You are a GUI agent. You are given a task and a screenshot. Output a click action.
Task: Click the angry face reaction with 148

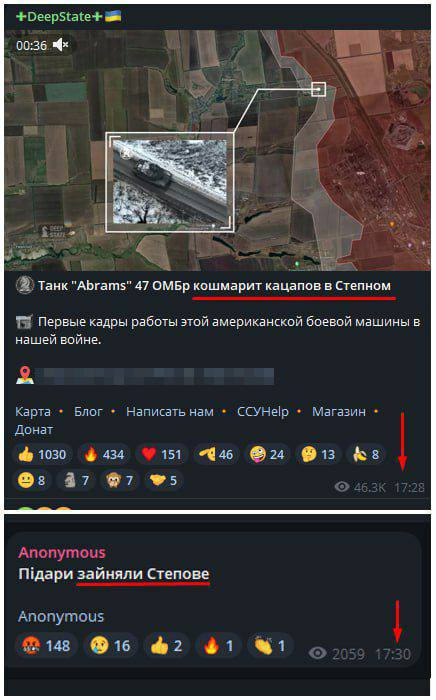tap(45, 646)
